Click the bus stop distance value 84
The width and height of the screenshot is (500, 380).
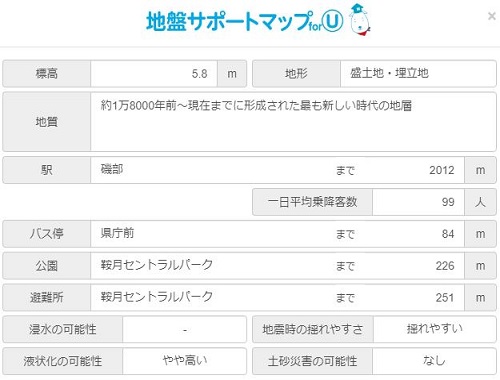pos(448,234)
